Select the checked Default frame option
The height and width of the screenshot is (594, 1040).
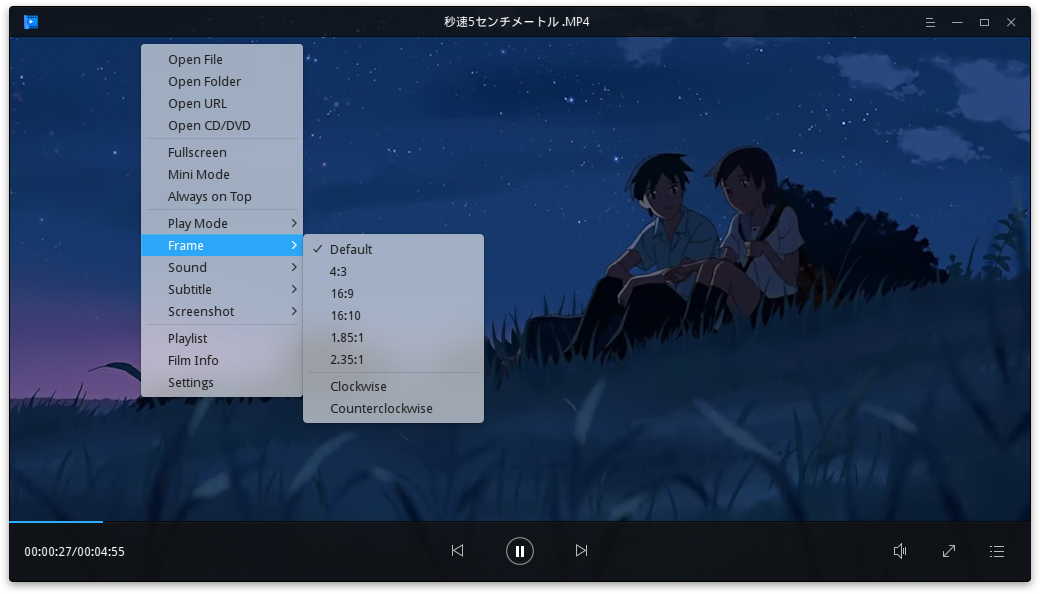[x=393, y=249]
